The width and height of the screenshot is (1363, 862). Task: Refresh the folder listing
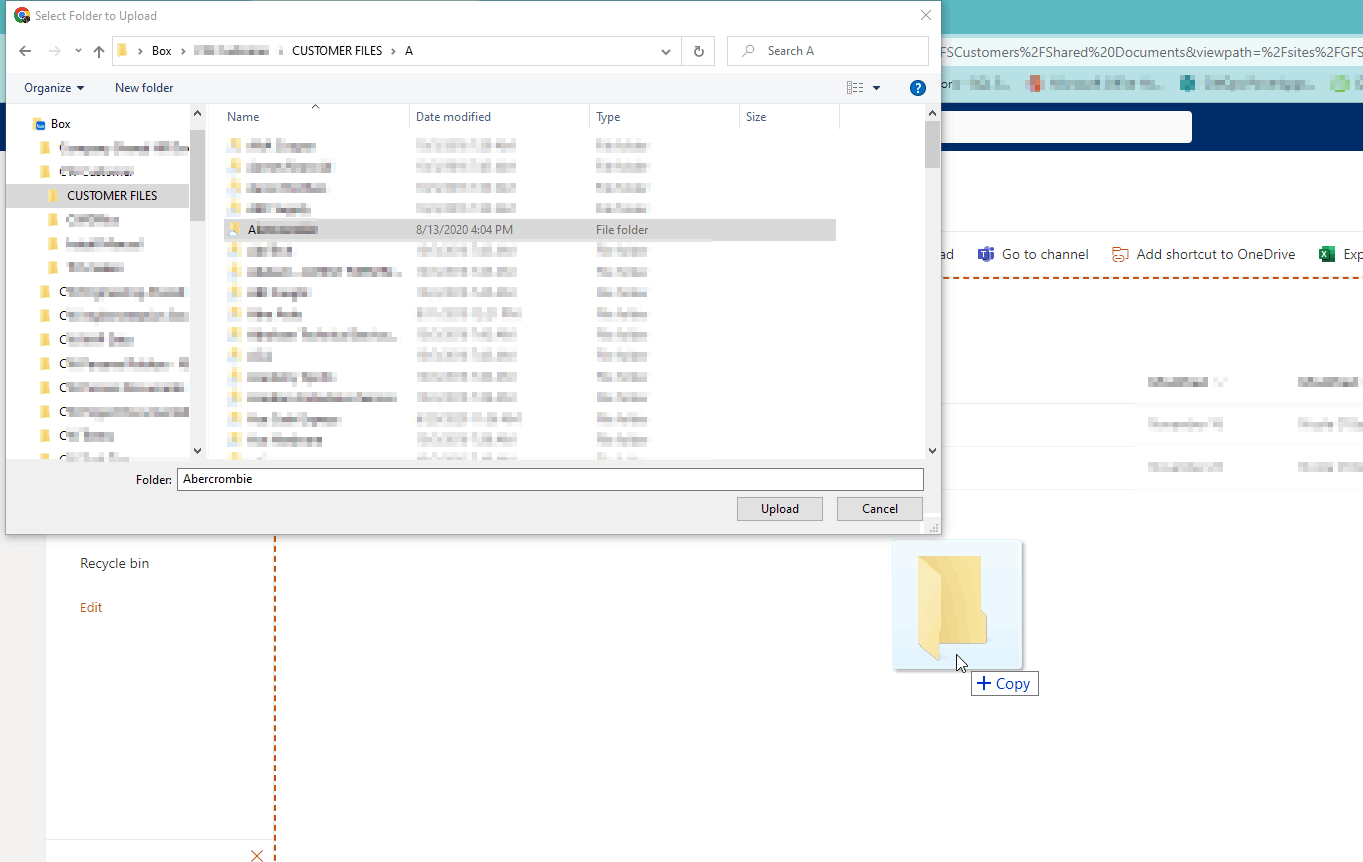698,50
